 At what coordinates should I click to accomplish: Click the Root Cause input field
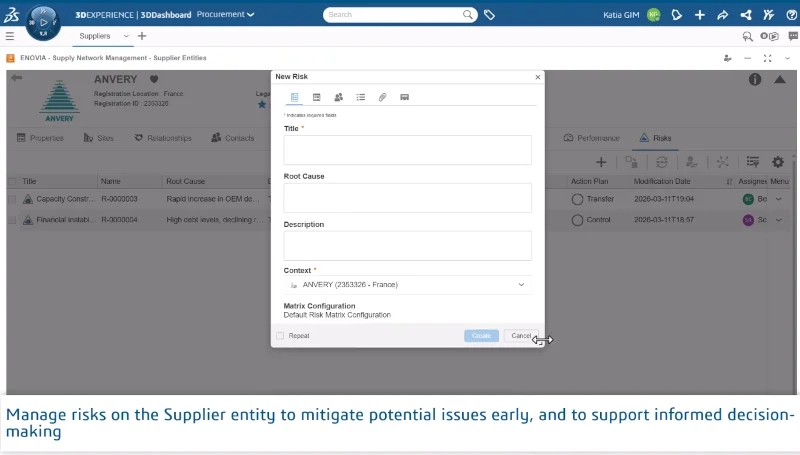tap(407, 198)
